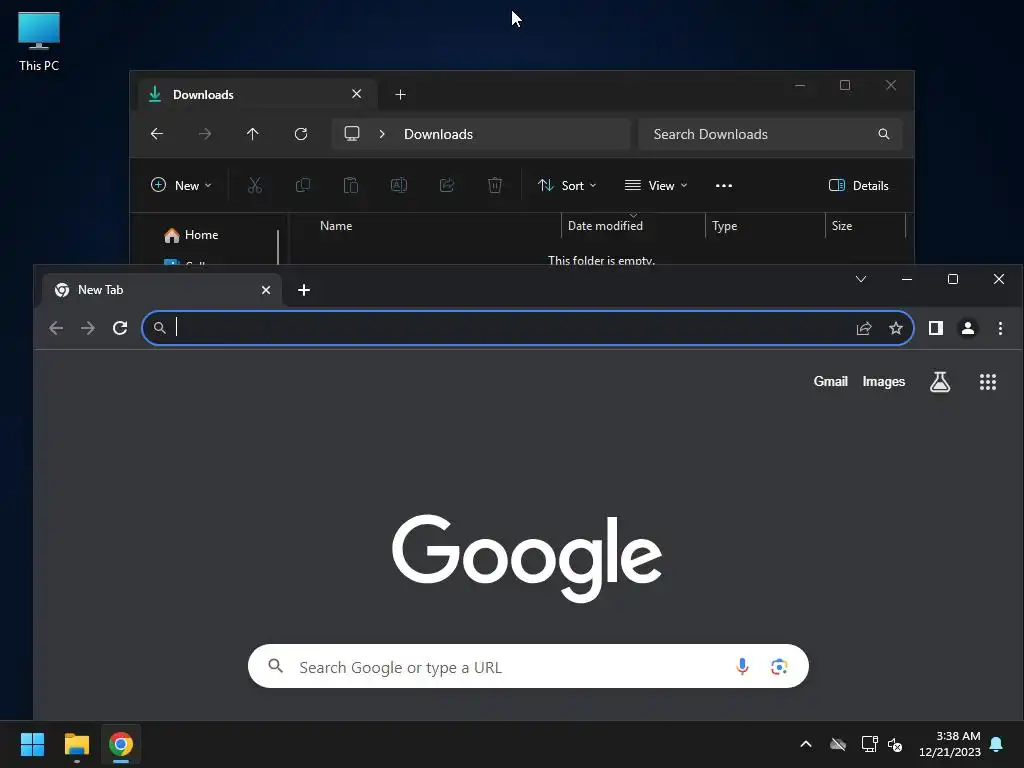Reload the page in Chrome
The height and width of the screenshot is (768, 1024).
[120, 328]
